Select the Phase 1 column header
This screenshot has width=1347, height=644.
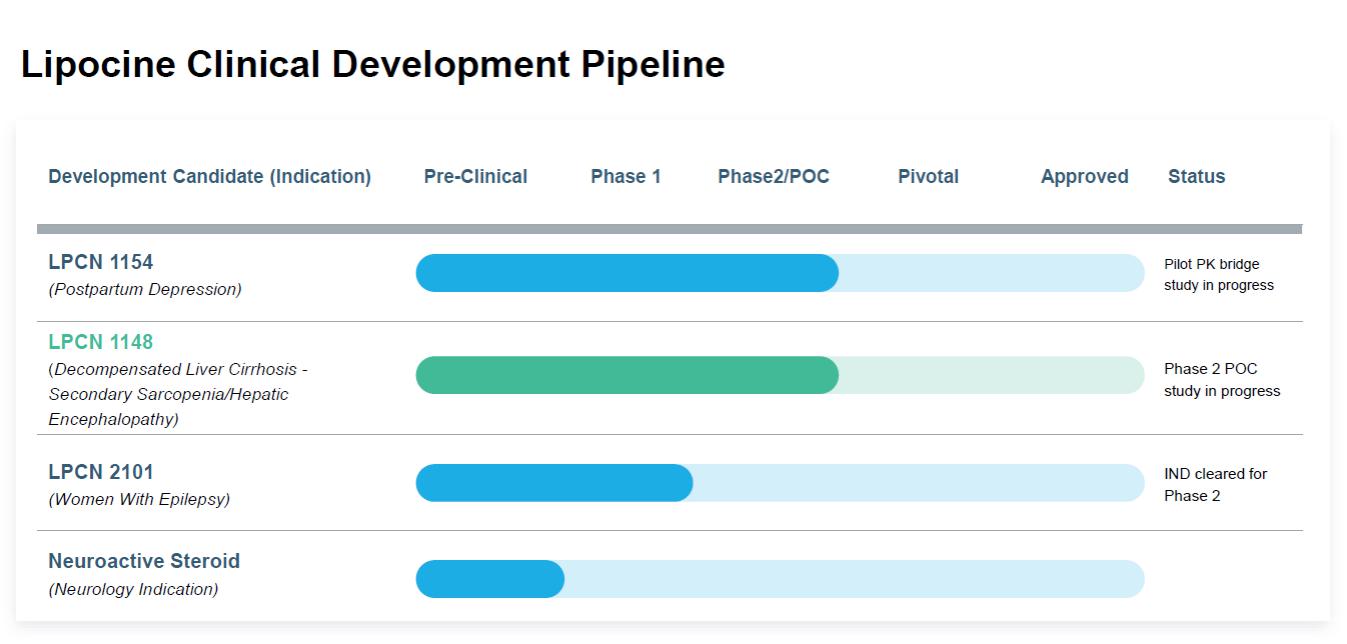[x=625, y=177]
